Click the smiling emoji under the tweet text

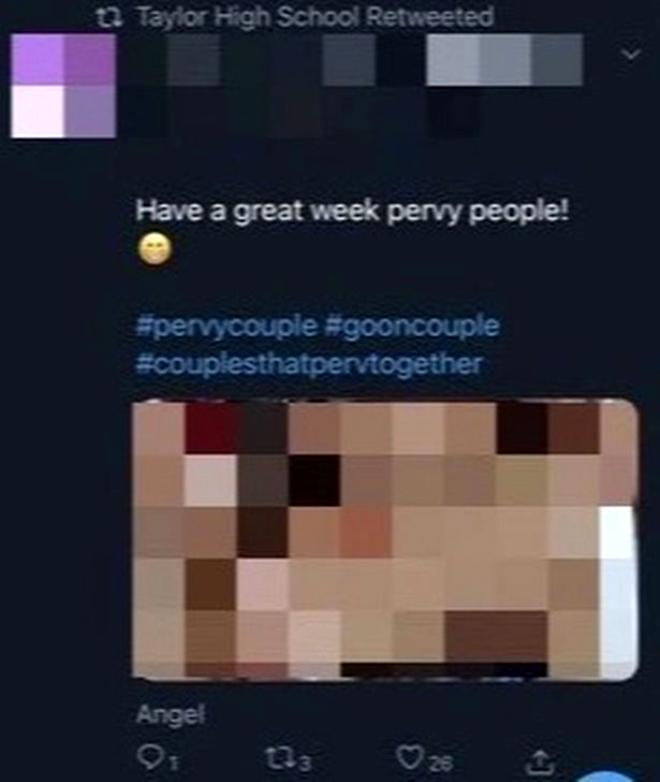[x=155, y=252]
